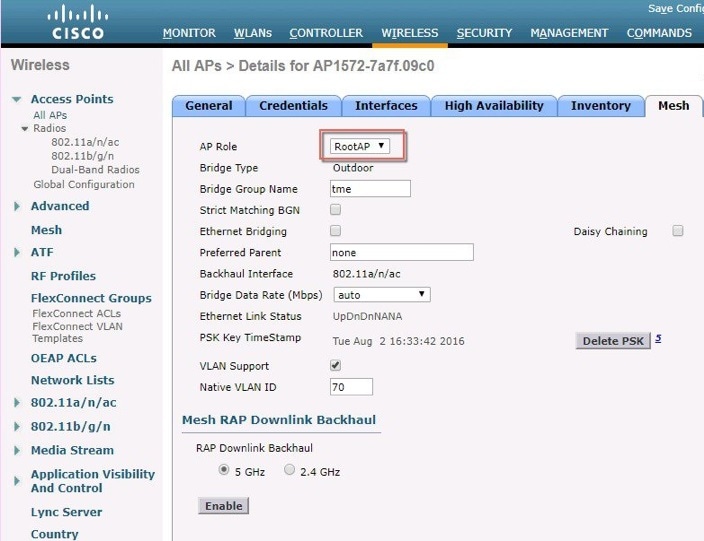Image resolution: width=704 pixels, height=541 pixels.
Task: Click the Cisco logo
Action: tap(78, 22)
